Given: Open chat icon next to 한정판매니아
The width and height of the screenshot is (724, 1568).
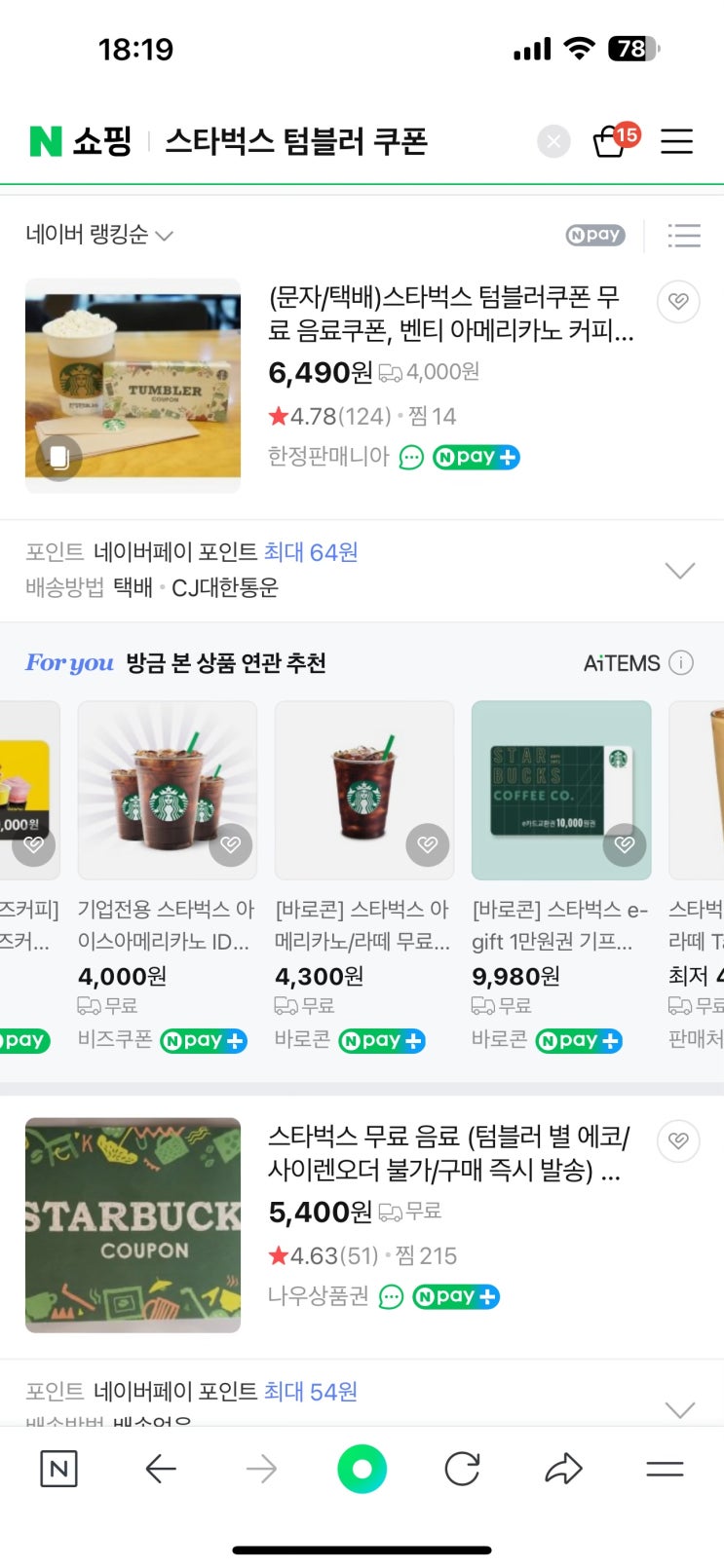Looking at the screenshot, I should (412, 457).
